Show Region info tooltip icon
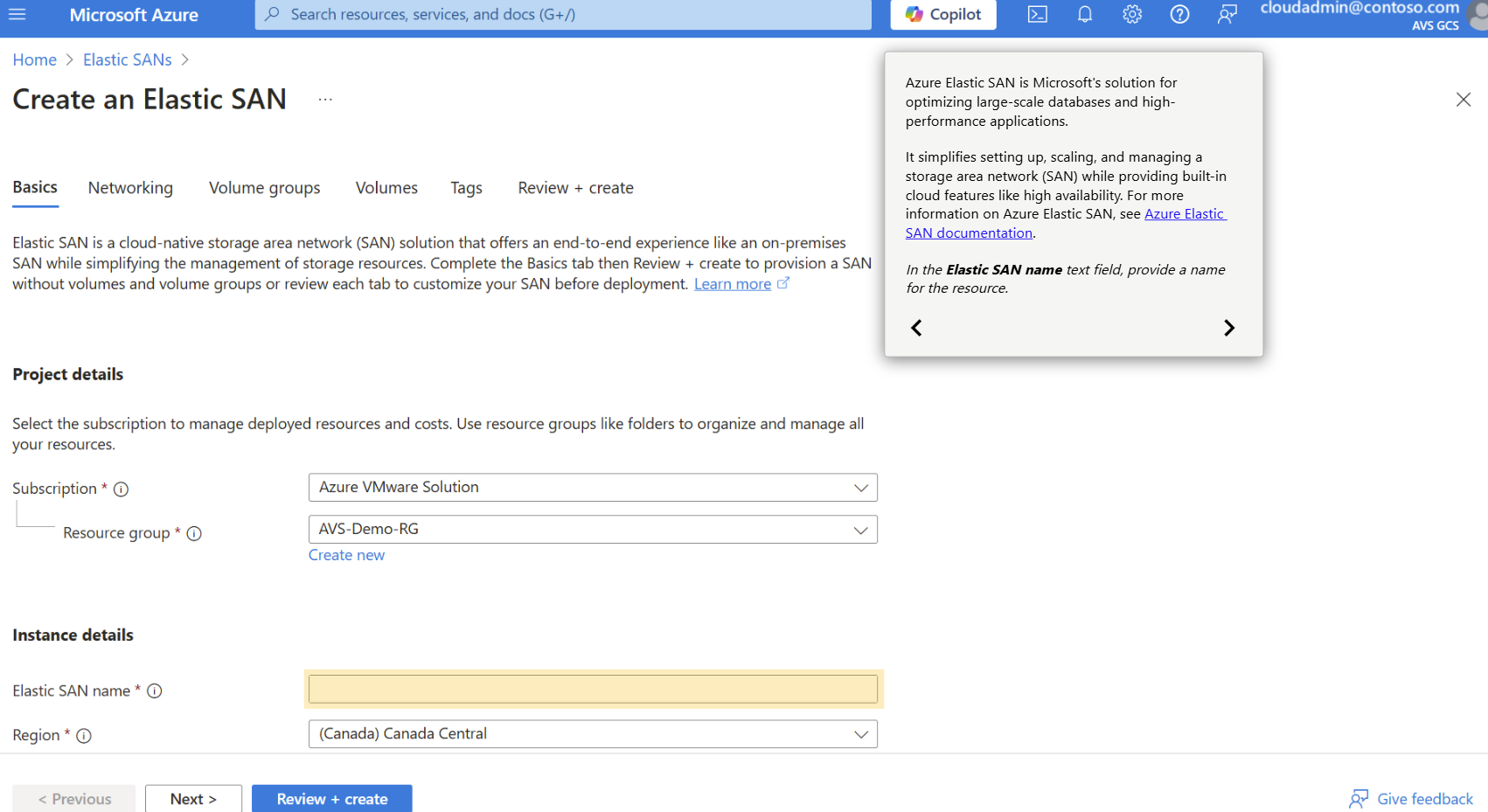This screenshot has width=1488, height=812. pyautogui.click(x=84, y=736)
